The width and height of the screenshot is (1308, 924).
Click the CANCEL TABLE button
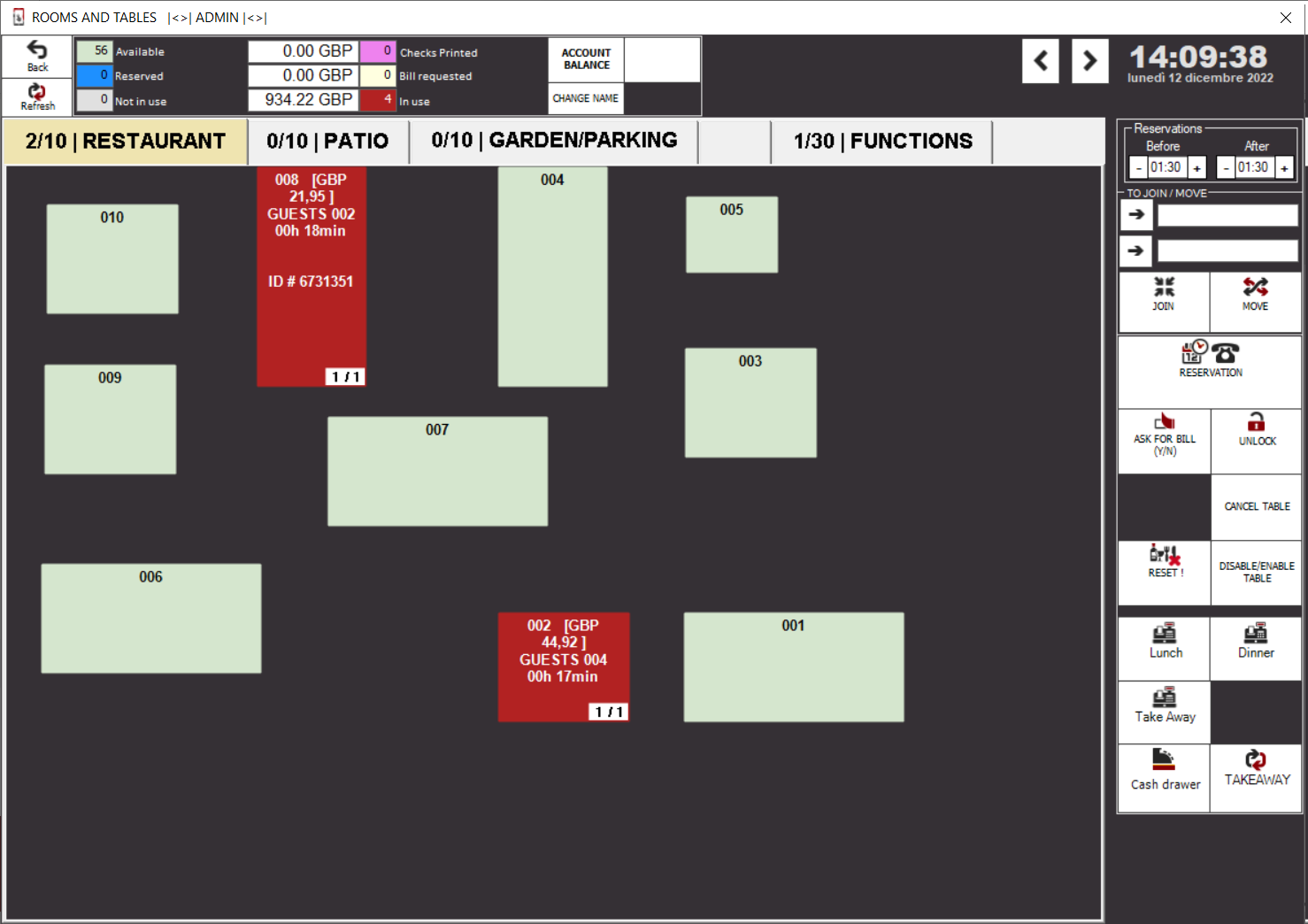1256,506
